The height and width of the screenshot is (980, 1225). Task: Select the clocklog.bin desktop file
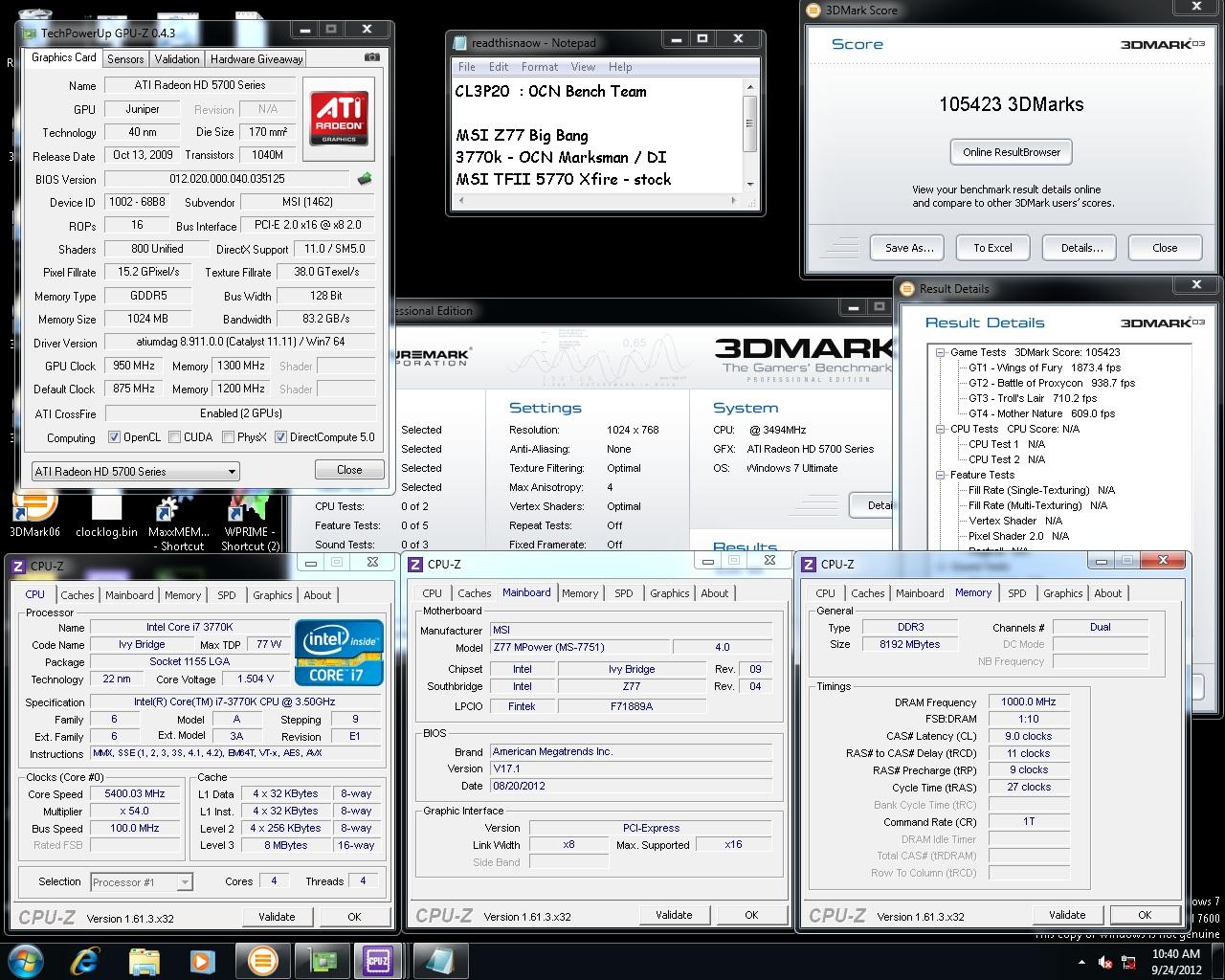tap(106, 516)
